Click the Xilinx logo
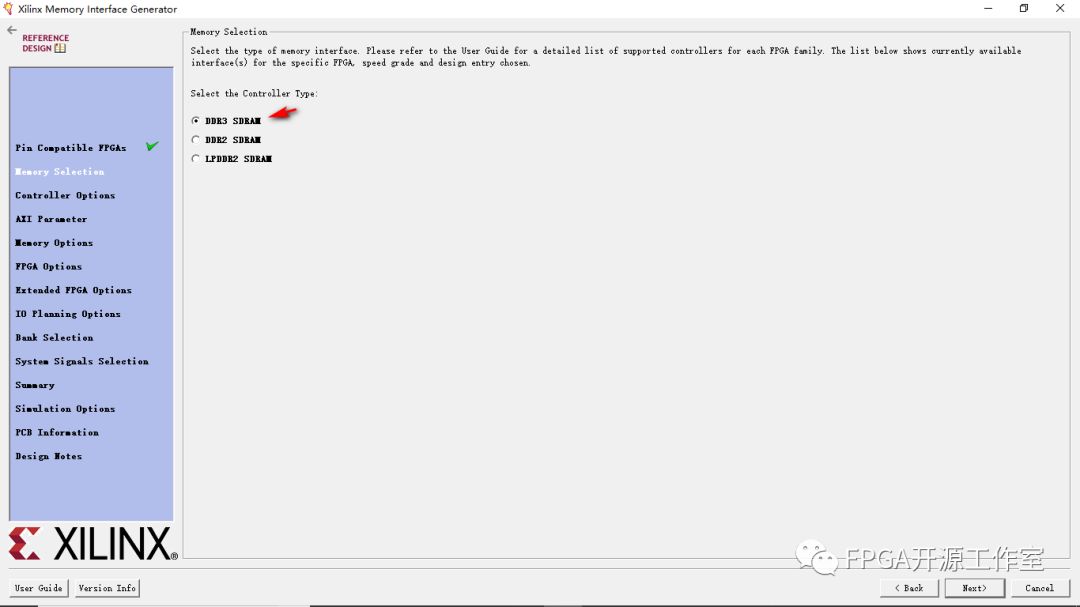The width and height of the screenshot is (1080, 607). tap(93, 544)
